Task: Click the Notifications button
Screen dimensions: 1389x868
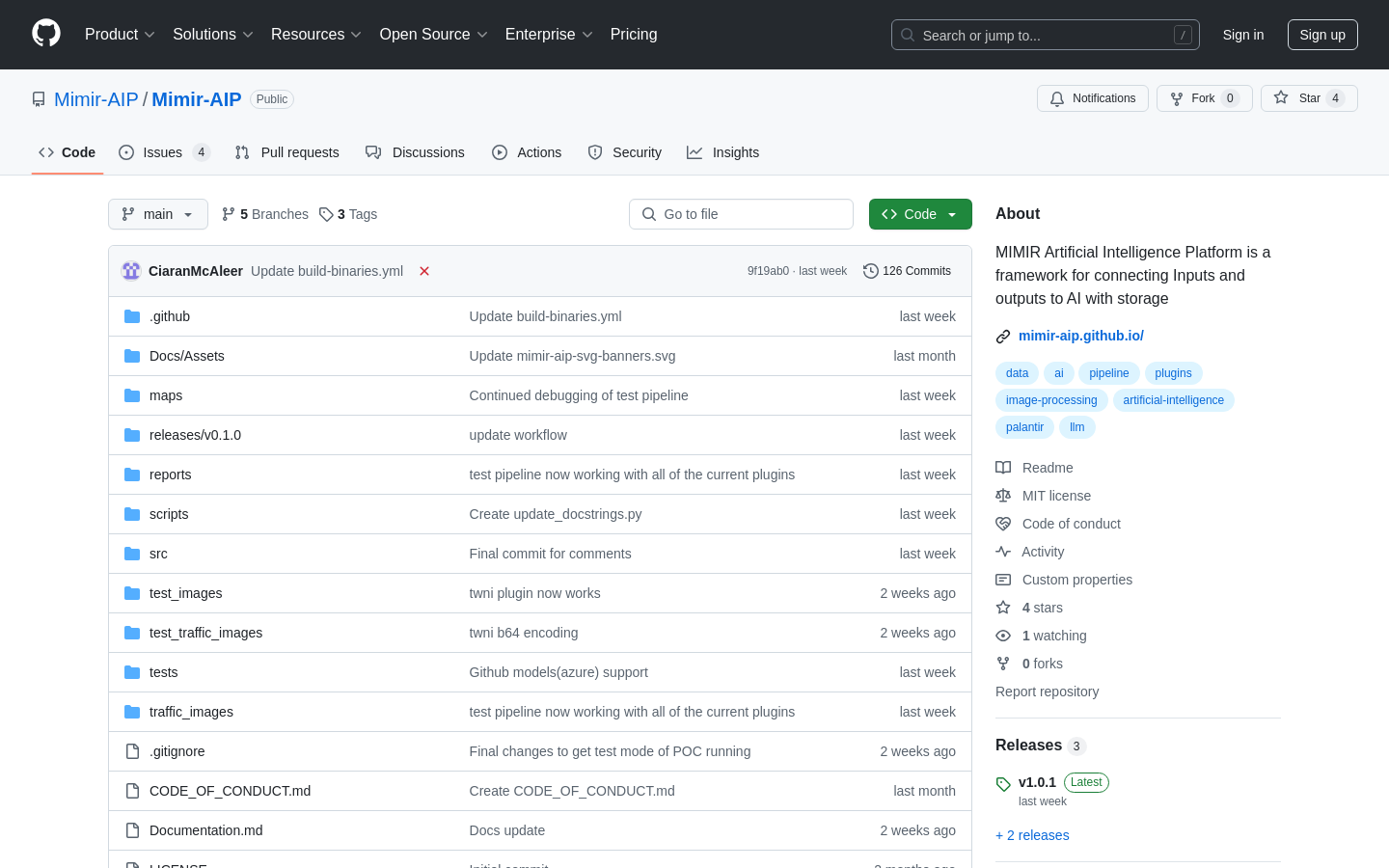Action: [x=1093, y=98]
